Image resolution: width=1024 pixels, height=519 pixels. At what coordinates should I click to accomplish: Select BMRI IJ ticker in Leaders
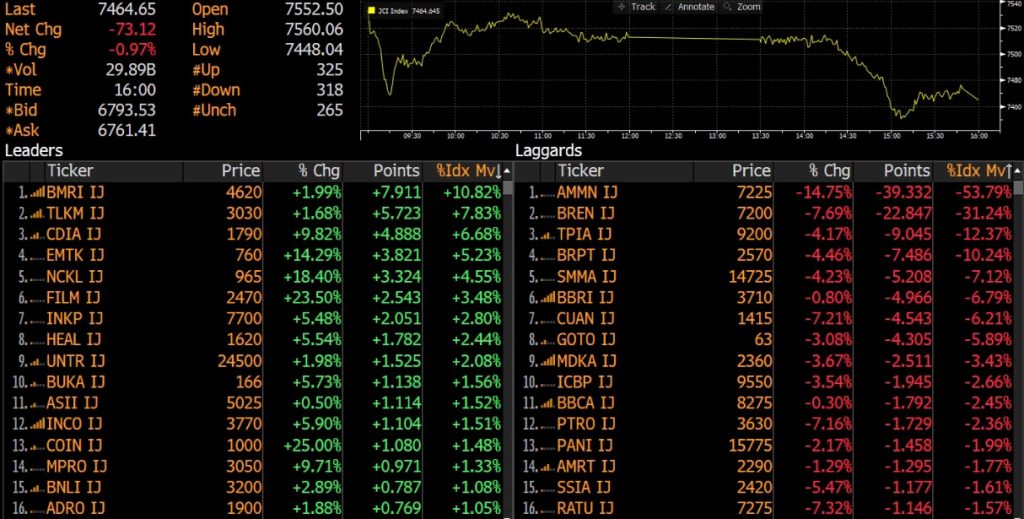[75, 193]
